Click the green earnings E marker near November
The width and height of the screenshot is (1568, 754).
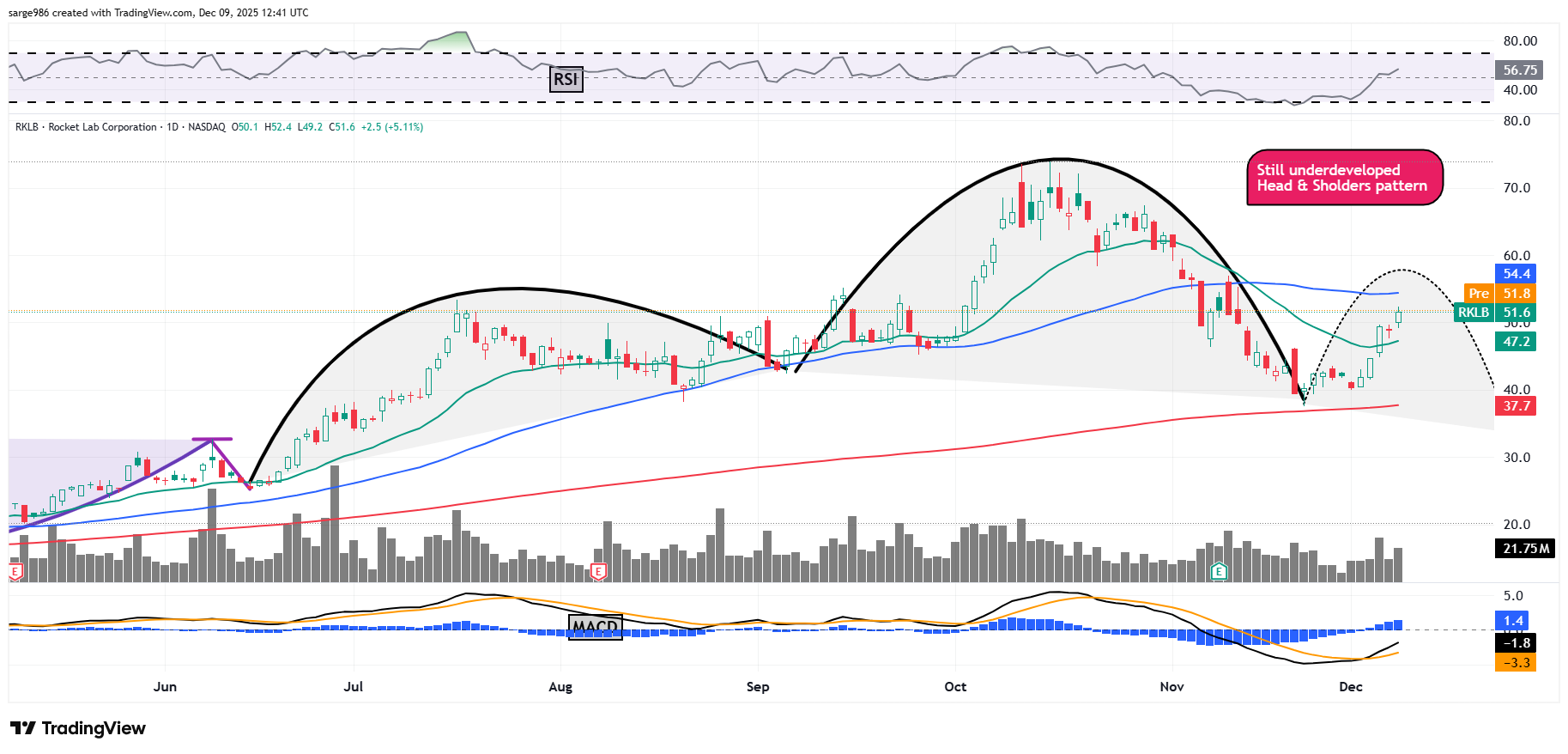point(1218,571)
